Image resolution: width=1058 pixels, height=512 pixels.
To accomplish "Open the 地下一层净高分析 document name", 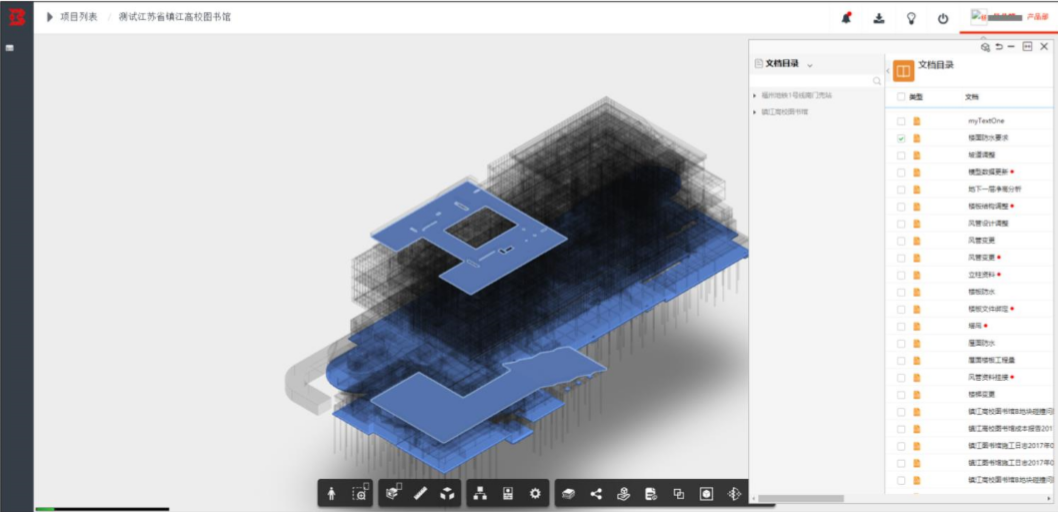I will (995, 190).
